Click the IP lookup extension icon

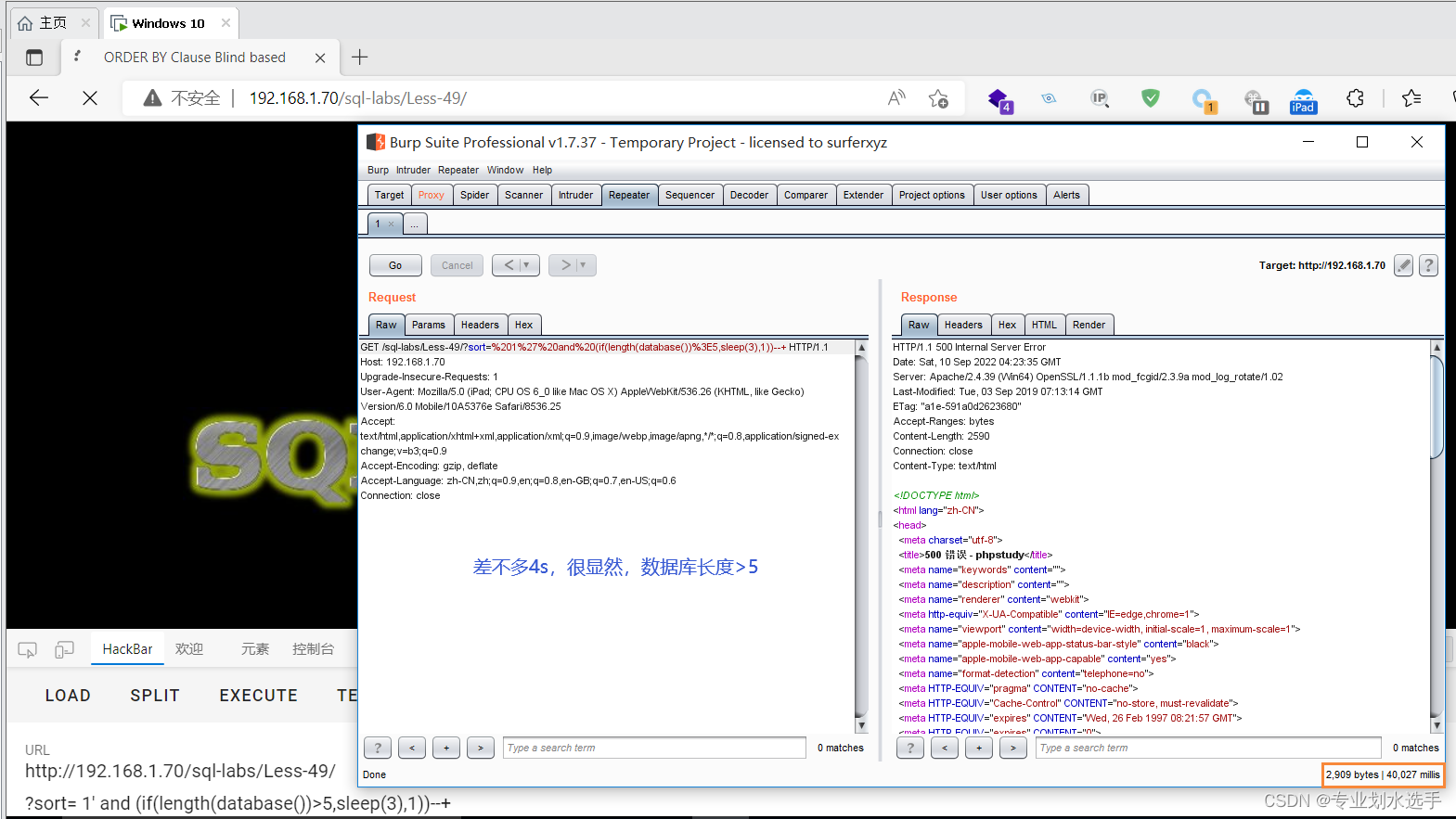pos(1100,98)
